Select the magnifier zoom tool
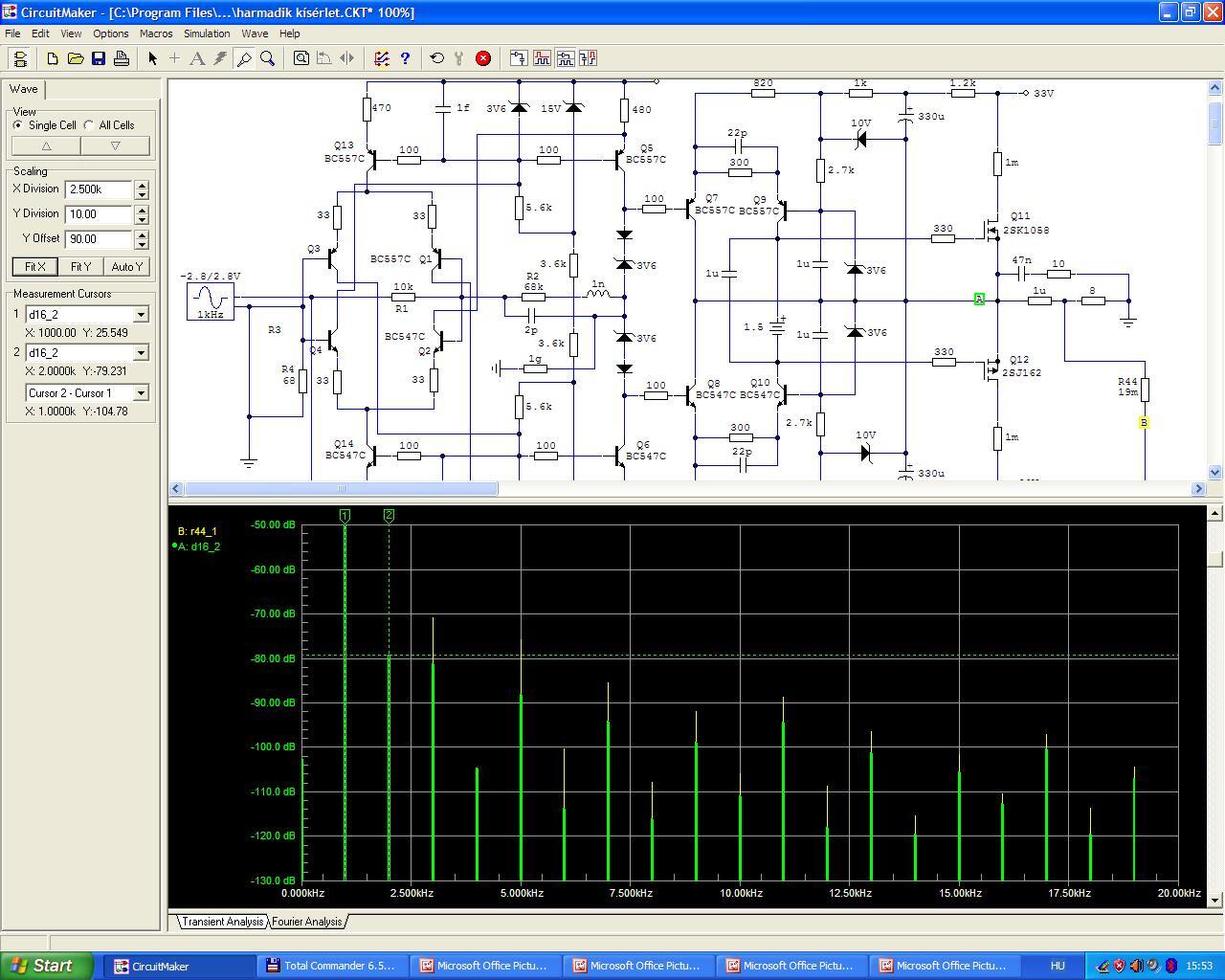Screen dimensions: 1225x980 [268, 58]
